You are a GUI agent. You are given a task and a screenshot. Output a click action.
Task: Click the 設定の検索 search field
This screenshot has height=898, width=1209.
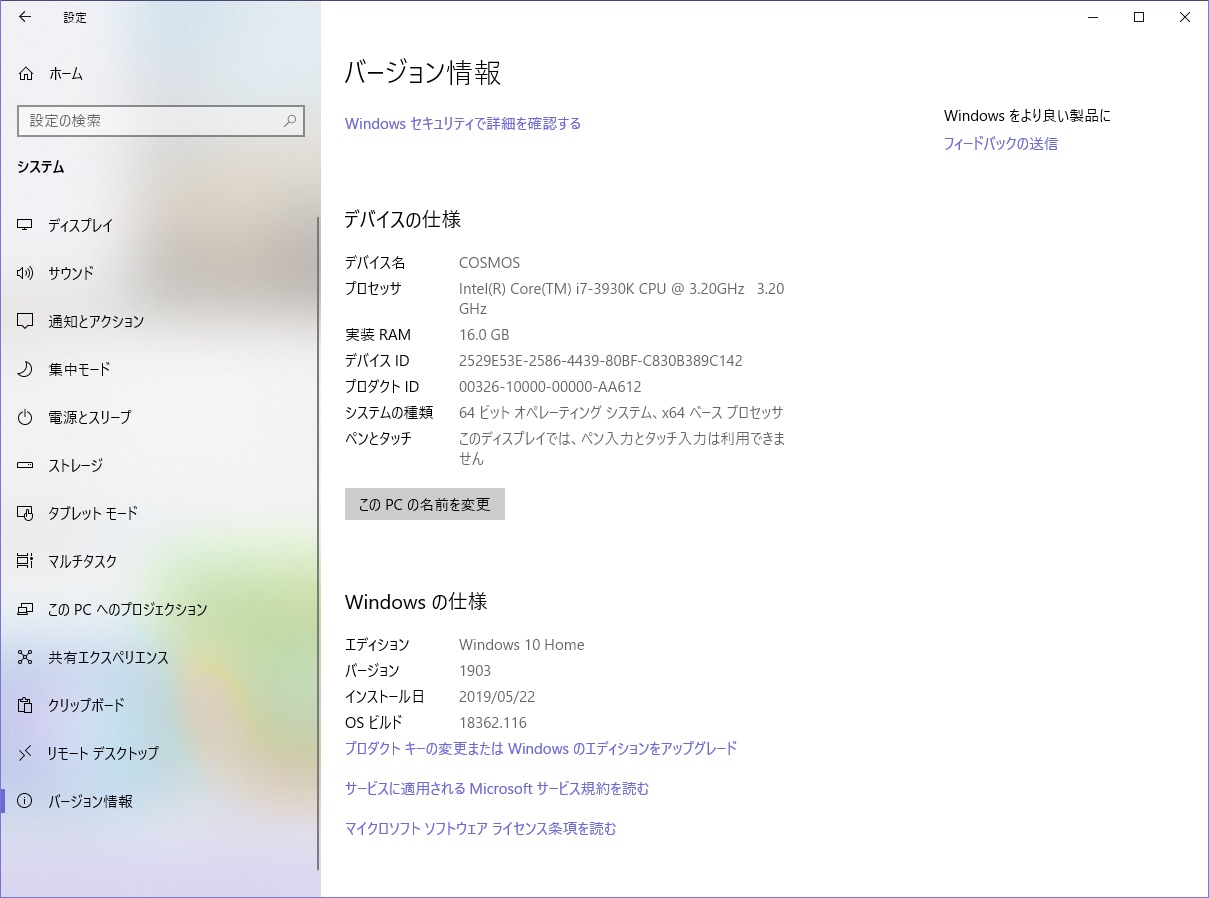161,121
